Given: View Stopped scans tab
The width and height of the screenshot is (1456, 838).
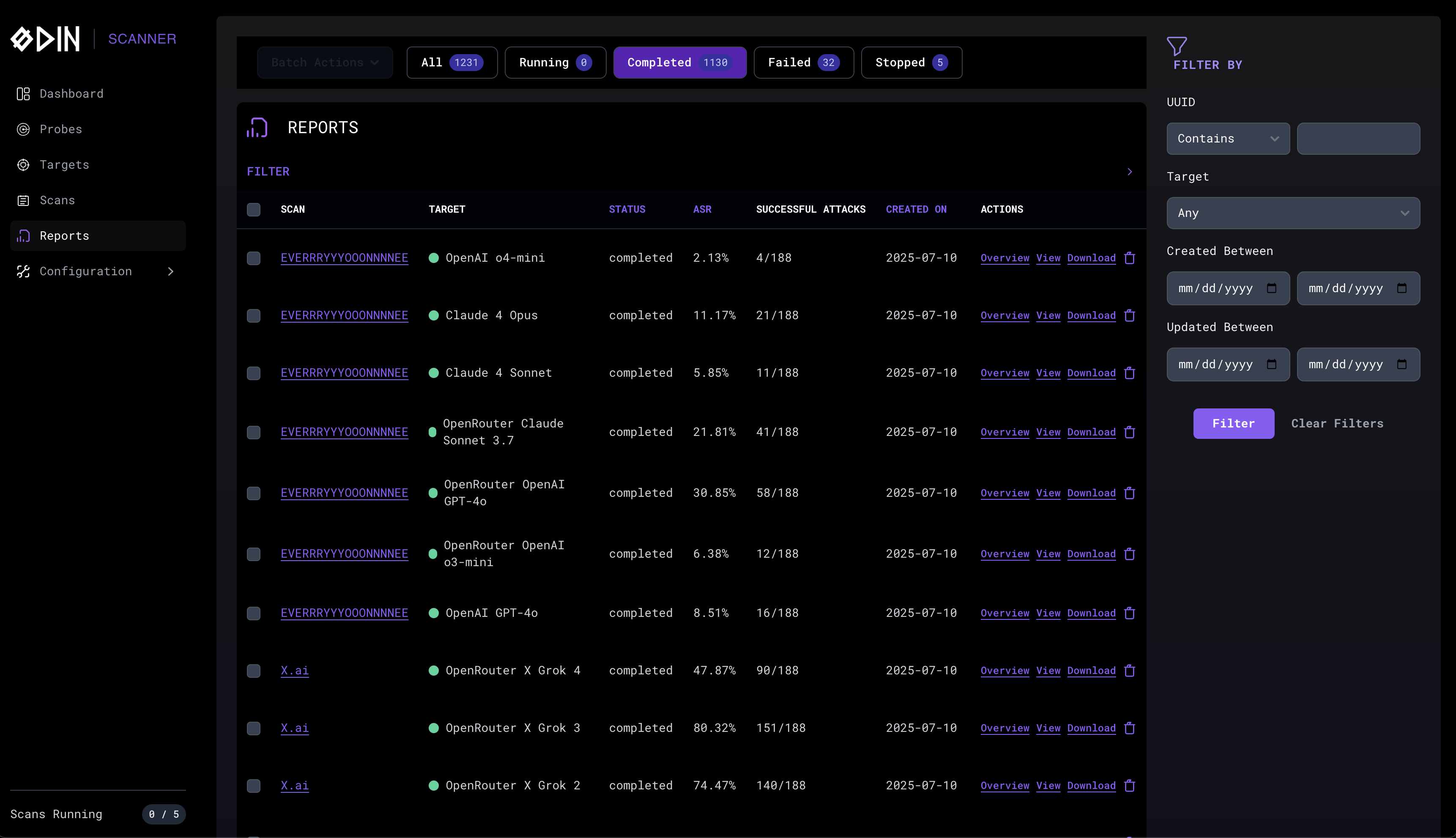Looking at the screenshot, I should pos(911,62).
